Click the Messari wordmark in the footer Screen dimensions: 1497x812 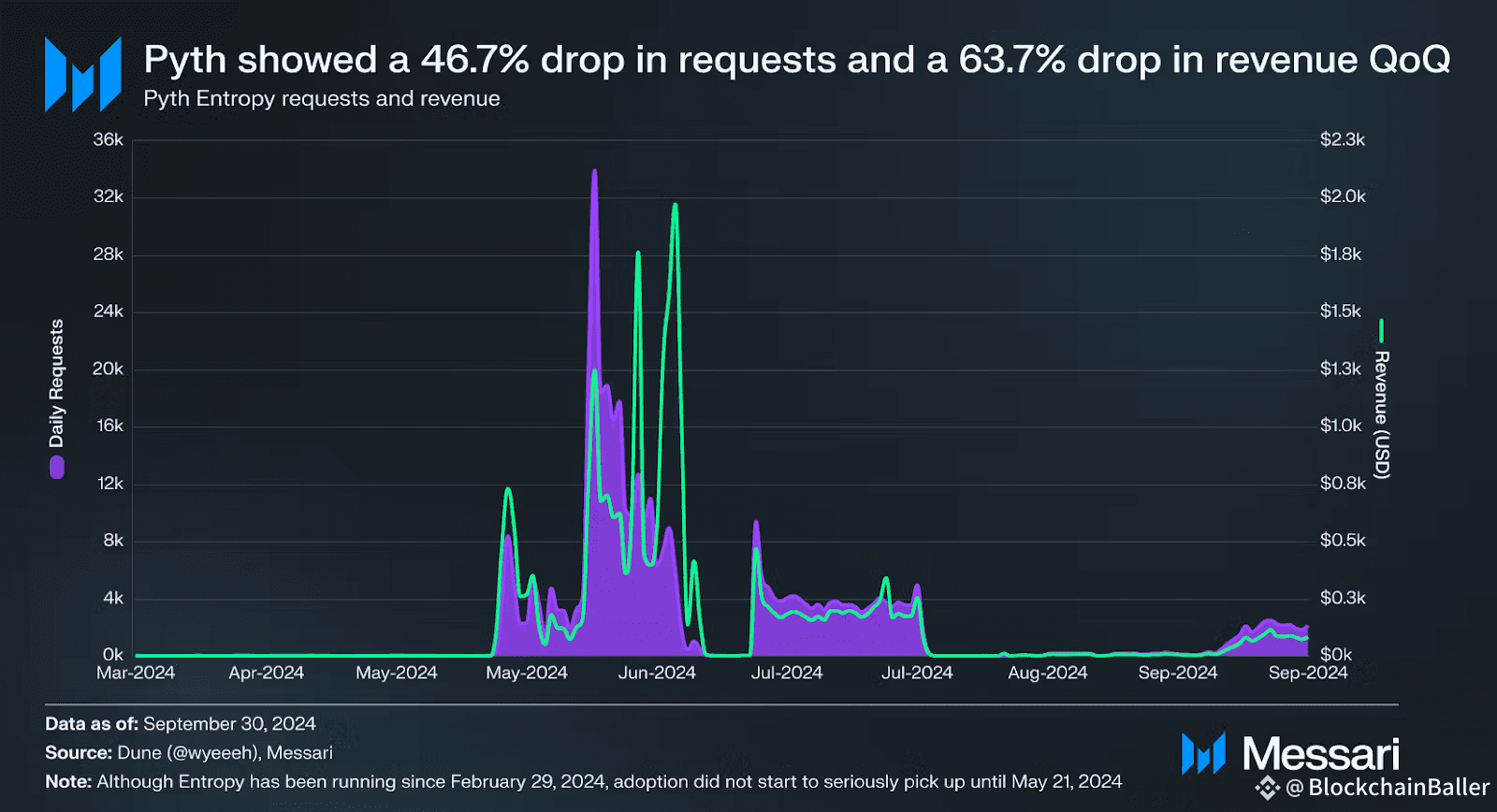pos(1321,754)
